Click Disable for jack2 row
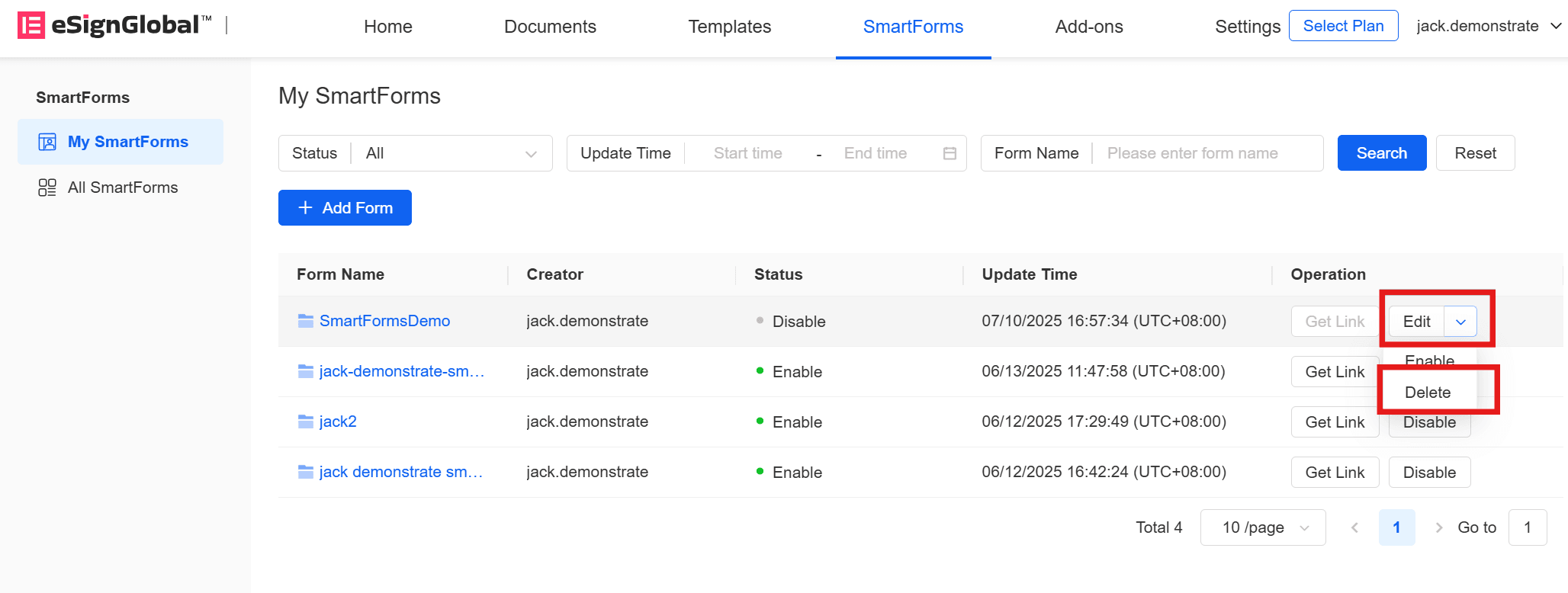The width and height of the screenshot is (1568, 593). (x=1430, y=424)
